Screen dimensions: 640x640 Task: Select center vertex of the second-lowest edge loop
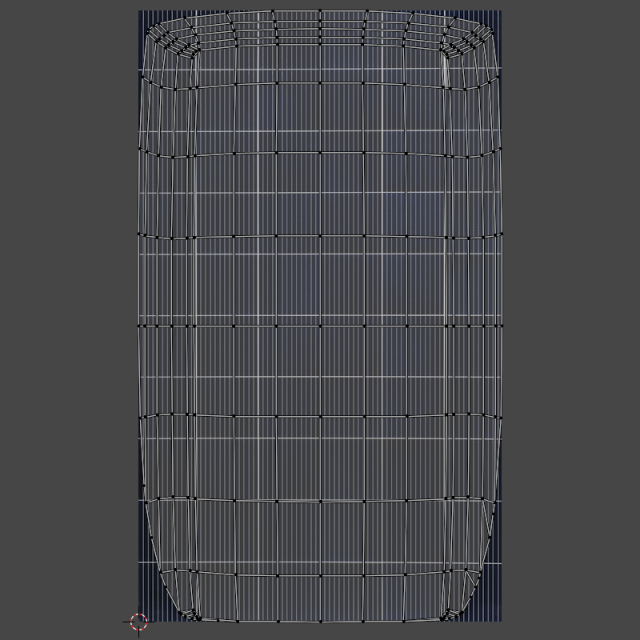tap(320, 500)
